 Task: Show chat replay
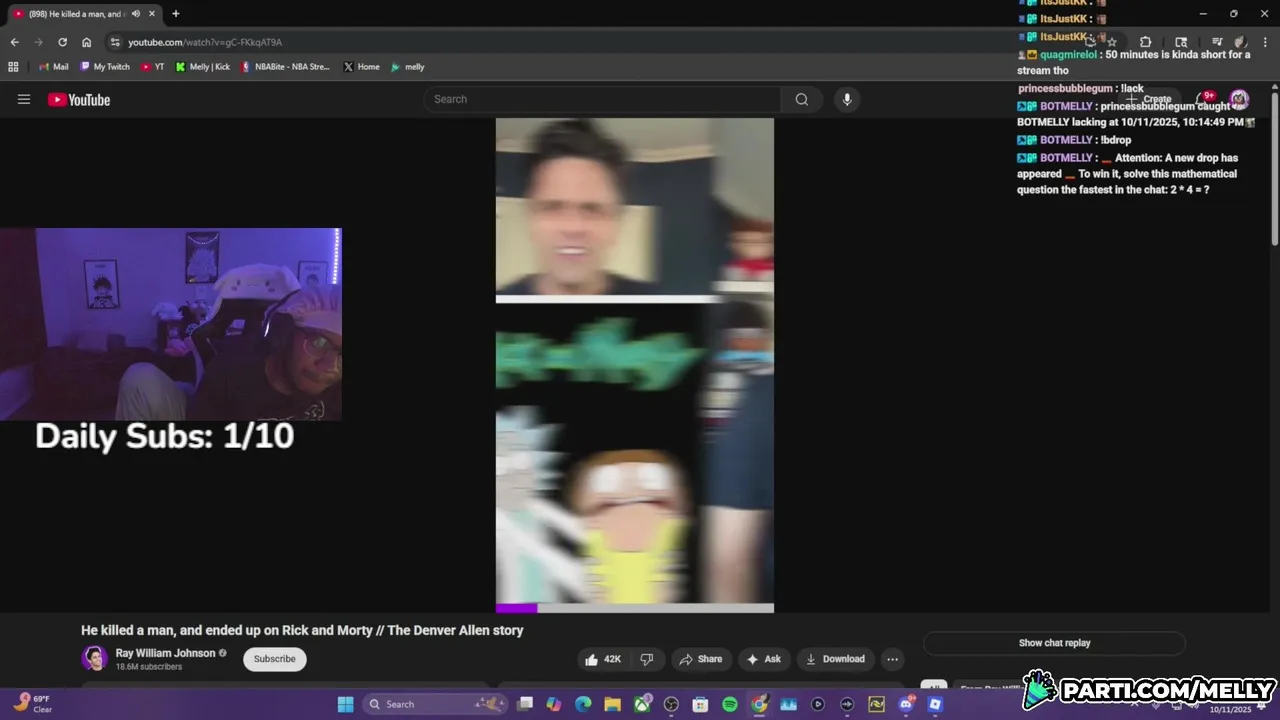tap(1054, 643)
